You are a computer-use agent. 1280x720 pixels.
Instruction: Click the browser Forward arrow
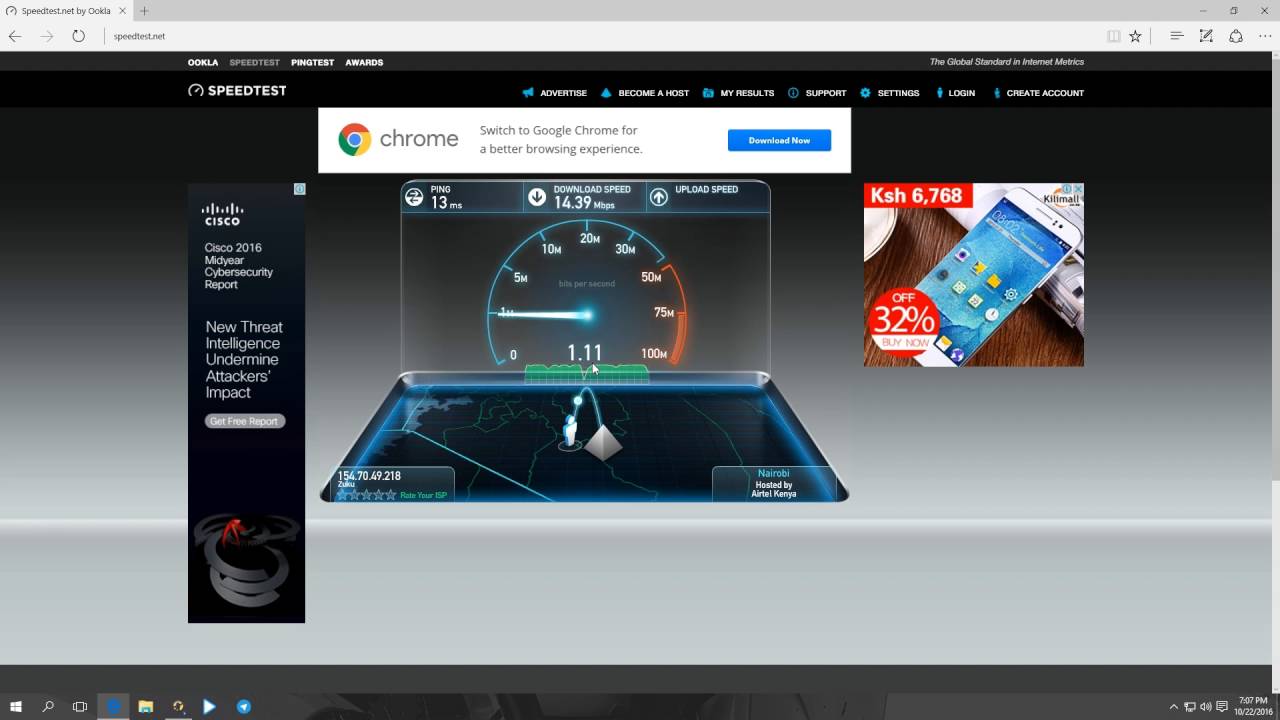click(47, 36)
